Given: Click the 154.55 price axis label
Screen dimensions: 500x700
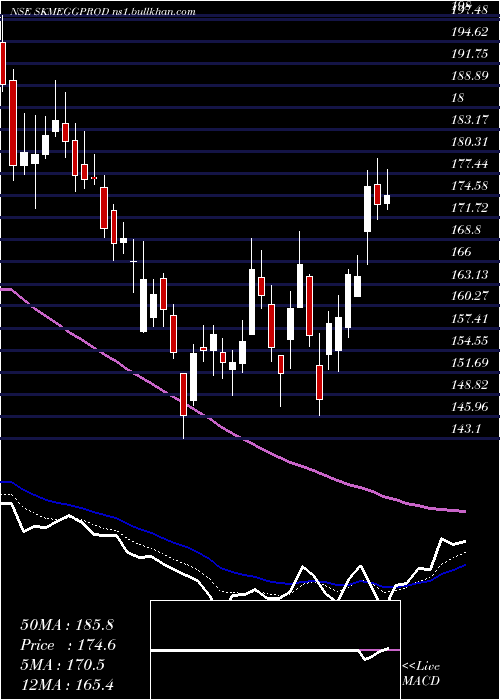Looking at the screenshot, I should (x=470, y=340).
